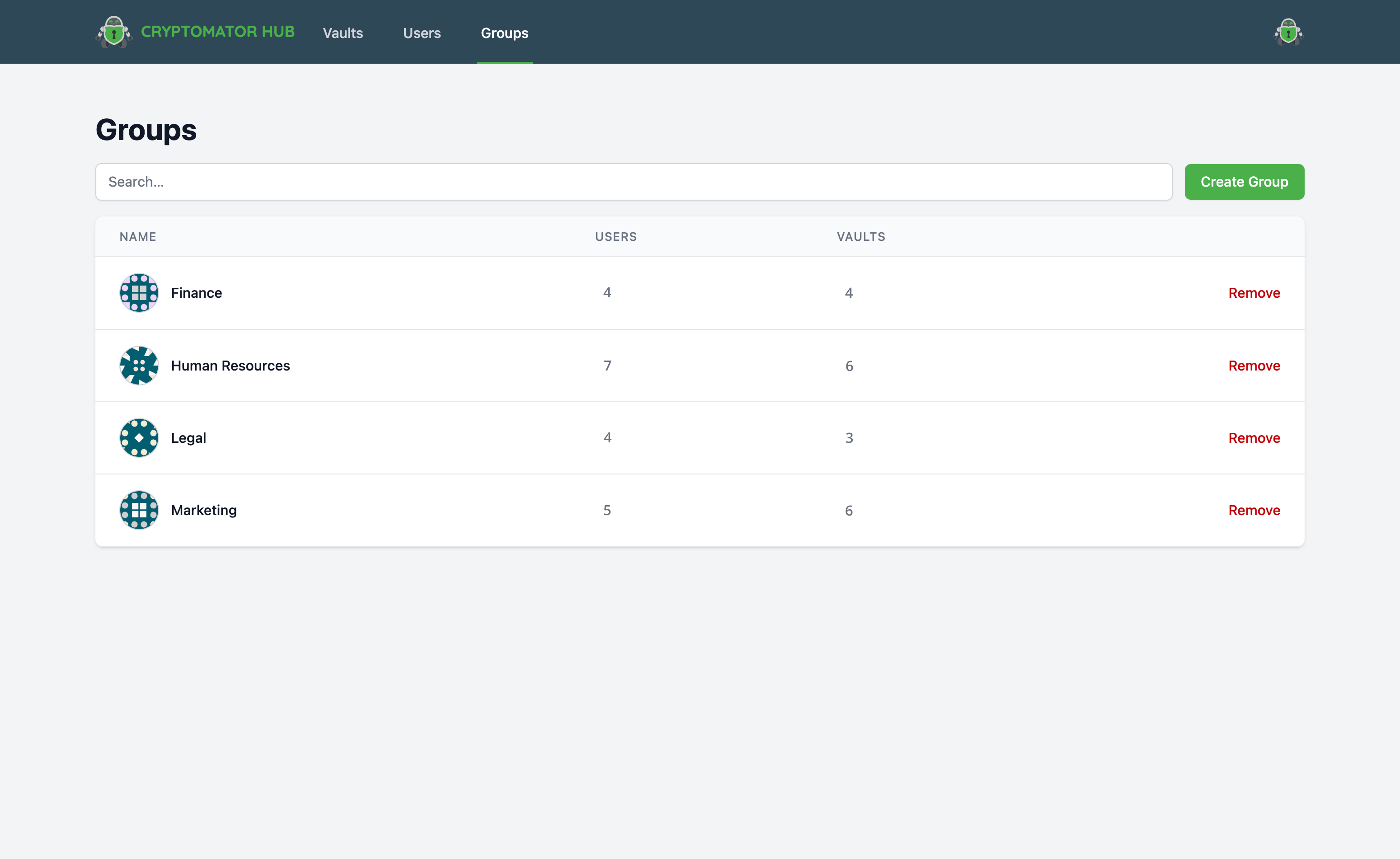
Task: Click the Finance group avatar icon
Action: point(139,293)
